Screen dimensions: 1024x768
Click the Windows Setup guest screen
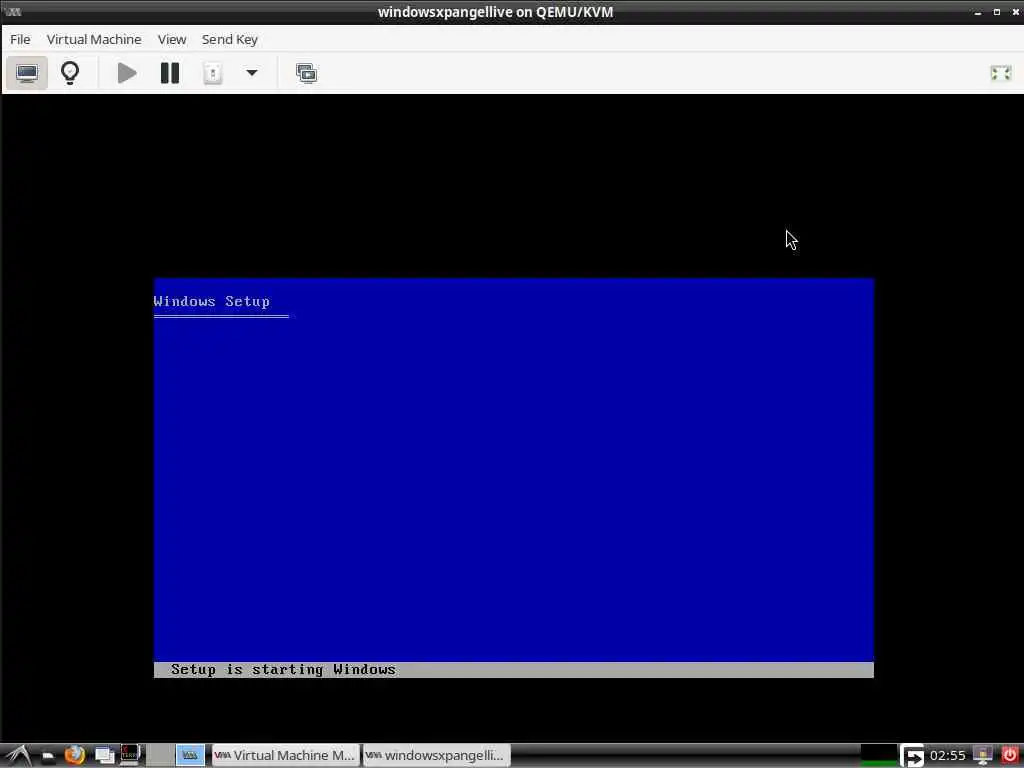(x=513, y=478)
